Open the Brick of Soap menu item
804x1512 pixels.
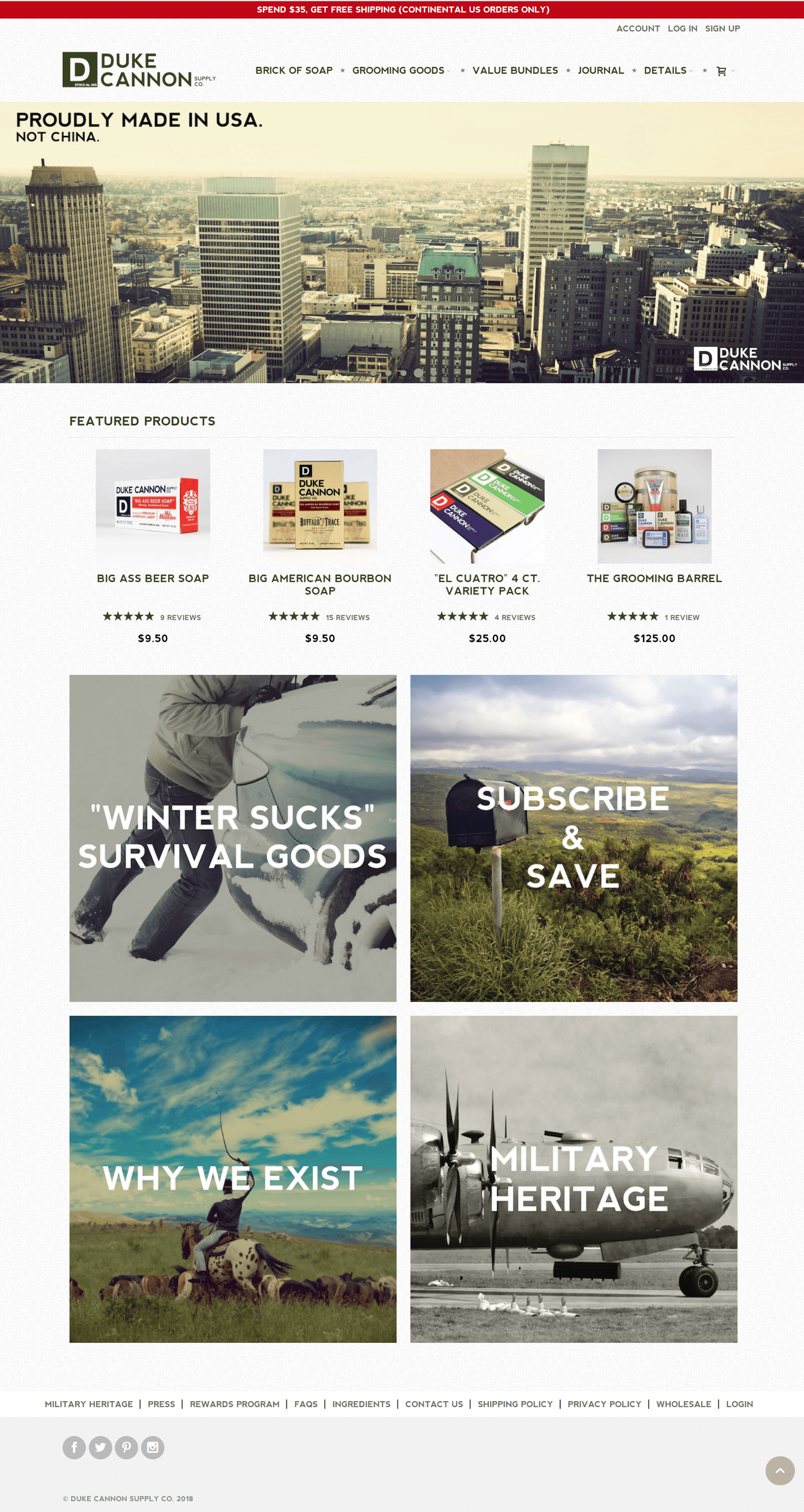pyautogui.click(x=293, y=70)
